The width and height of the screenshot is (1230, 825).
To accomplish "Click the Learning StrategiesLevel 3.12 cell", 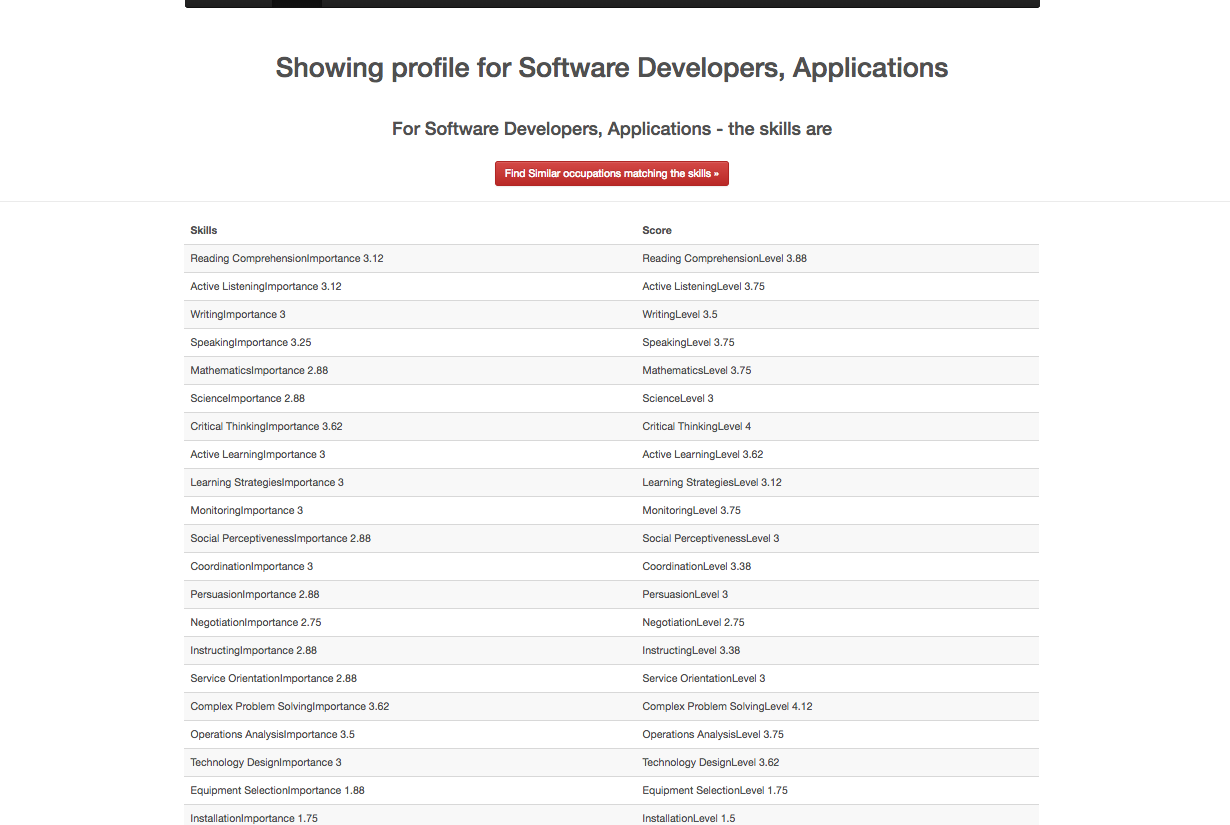I will 838,482.
